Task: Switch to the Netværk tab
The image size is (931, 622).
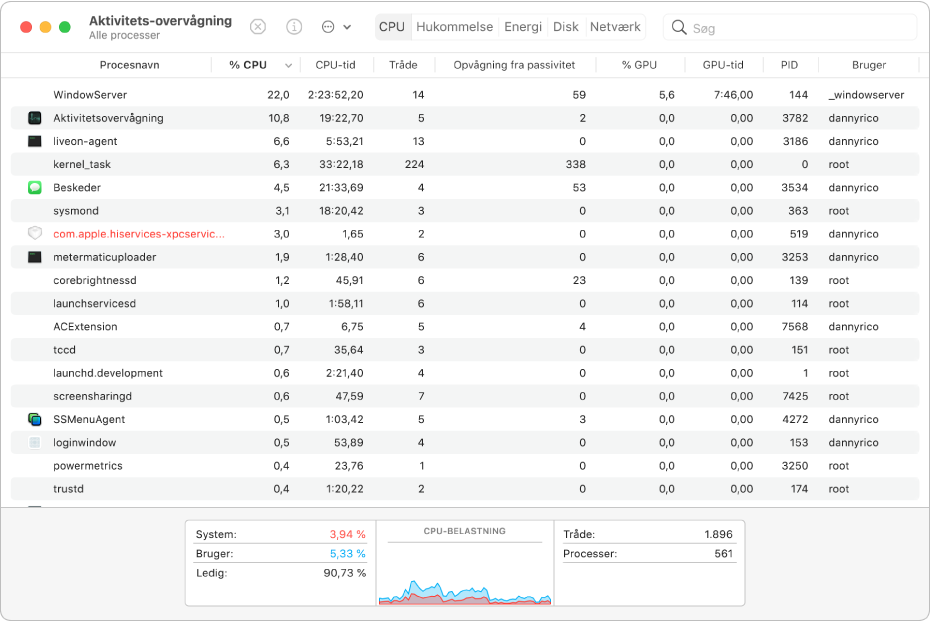Action: click(x=615, y=27)
